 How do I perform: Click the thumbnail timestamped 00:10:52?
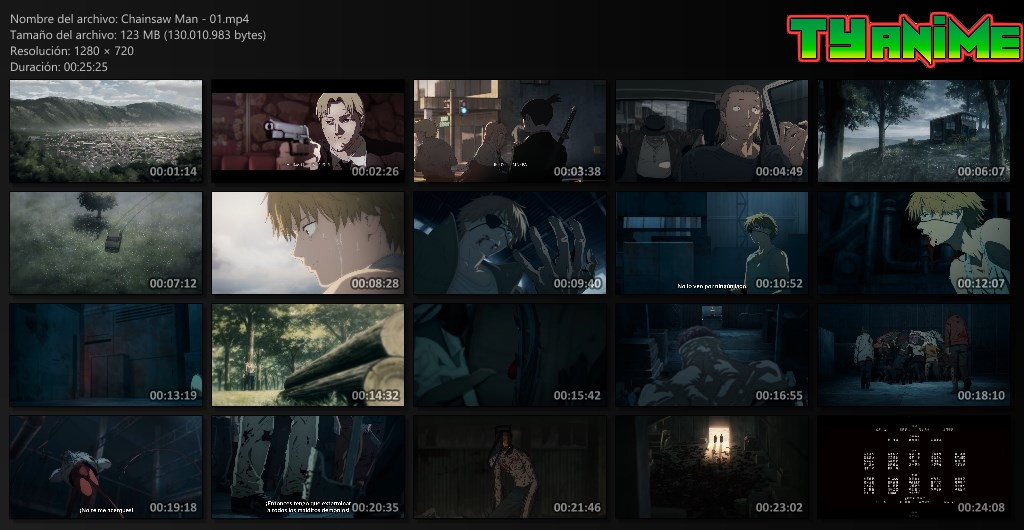[x=712, y=243]
